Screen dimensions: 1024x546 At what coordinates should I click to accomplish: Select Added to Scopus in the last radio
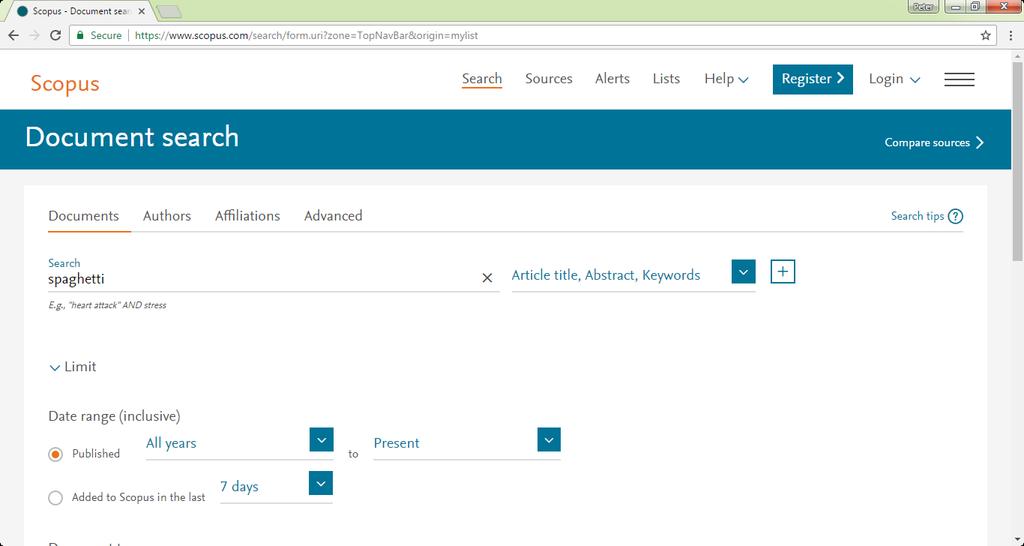(56, 498)
